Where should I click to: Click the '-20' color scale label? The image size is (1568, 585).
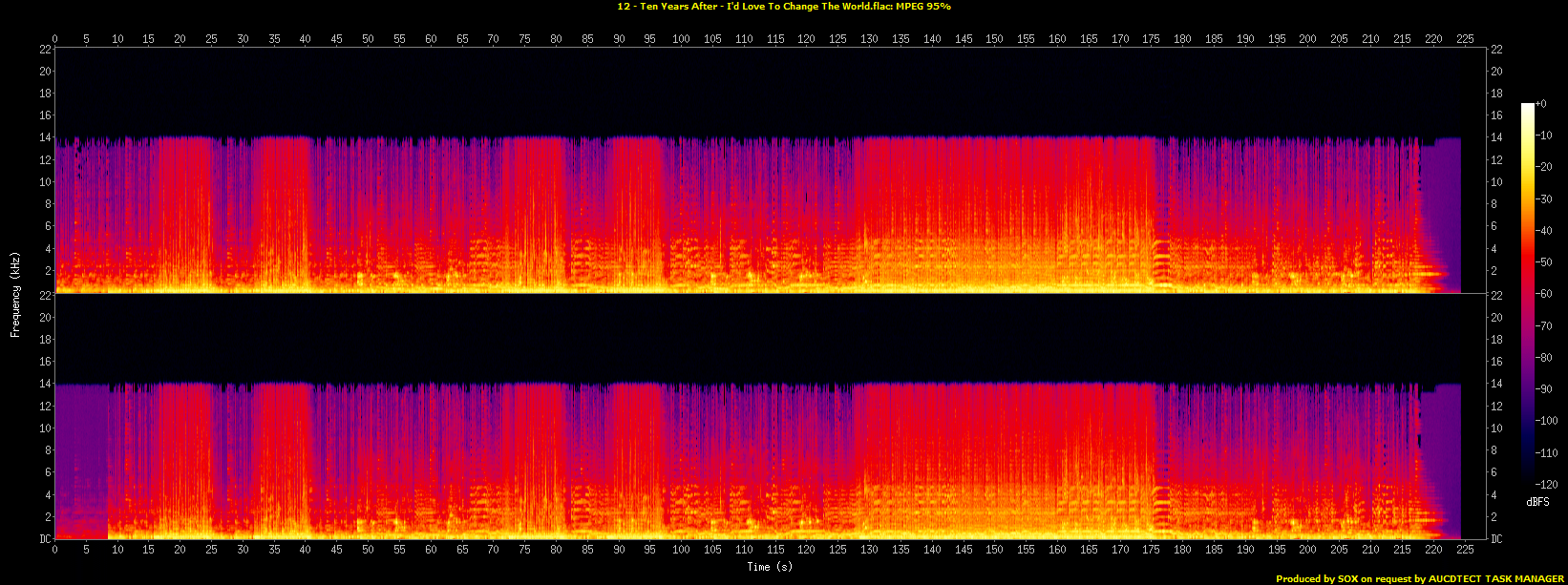click(1544, 167)
